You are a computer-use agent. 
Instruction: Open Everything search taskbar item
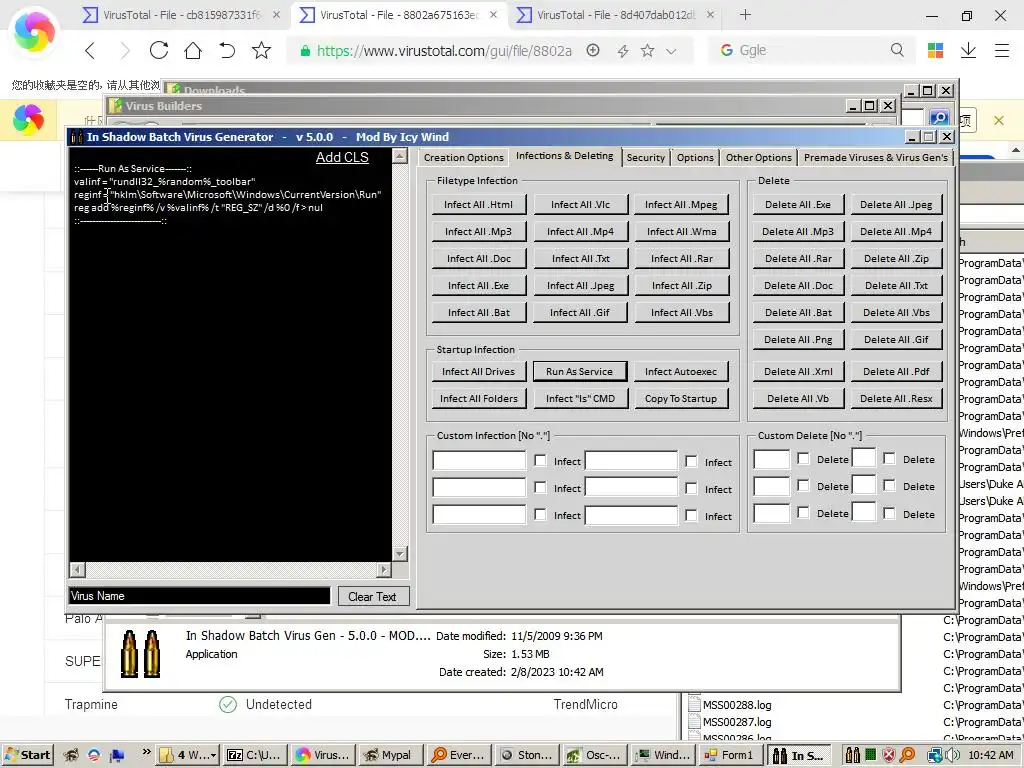coord(458,755)
